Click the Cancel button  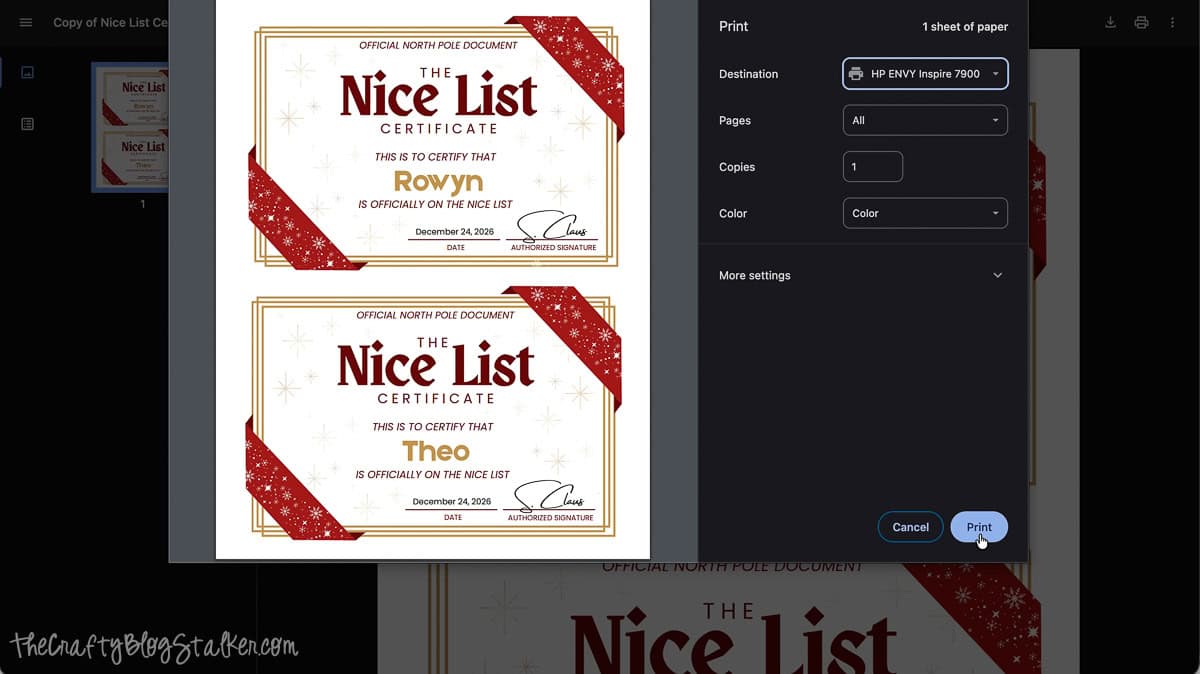(x=910, y=527)
